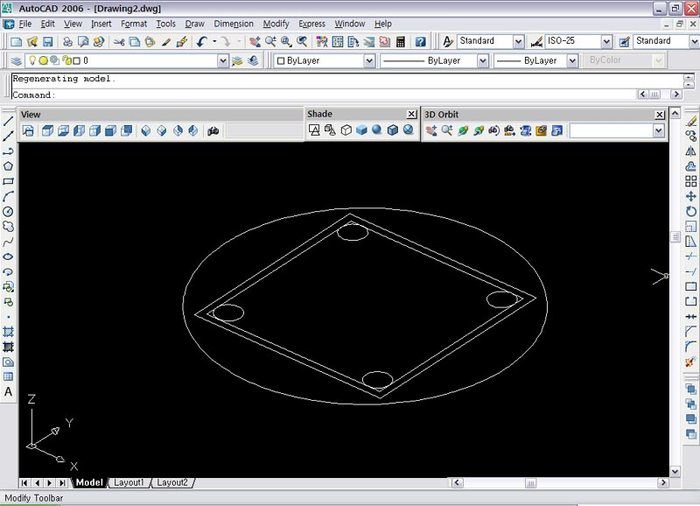This screenshot has width=700, height=506.
Task: Toggle layer 0 on/off lightbulb
Action: click(32, 60)
